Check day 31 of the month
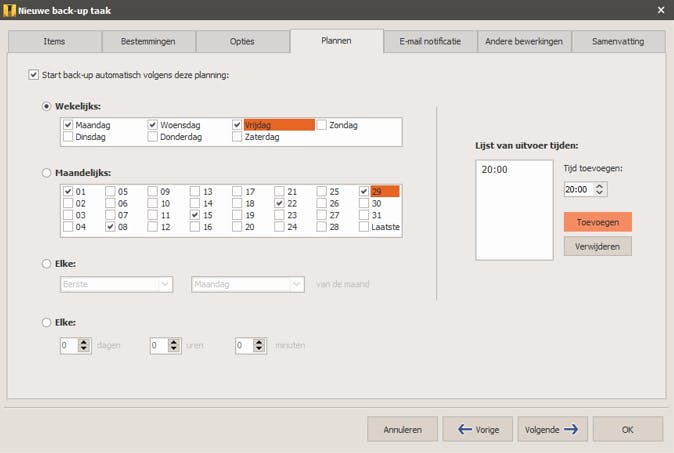Viewport: 674px width, 453px height. [x=364, y=215]
